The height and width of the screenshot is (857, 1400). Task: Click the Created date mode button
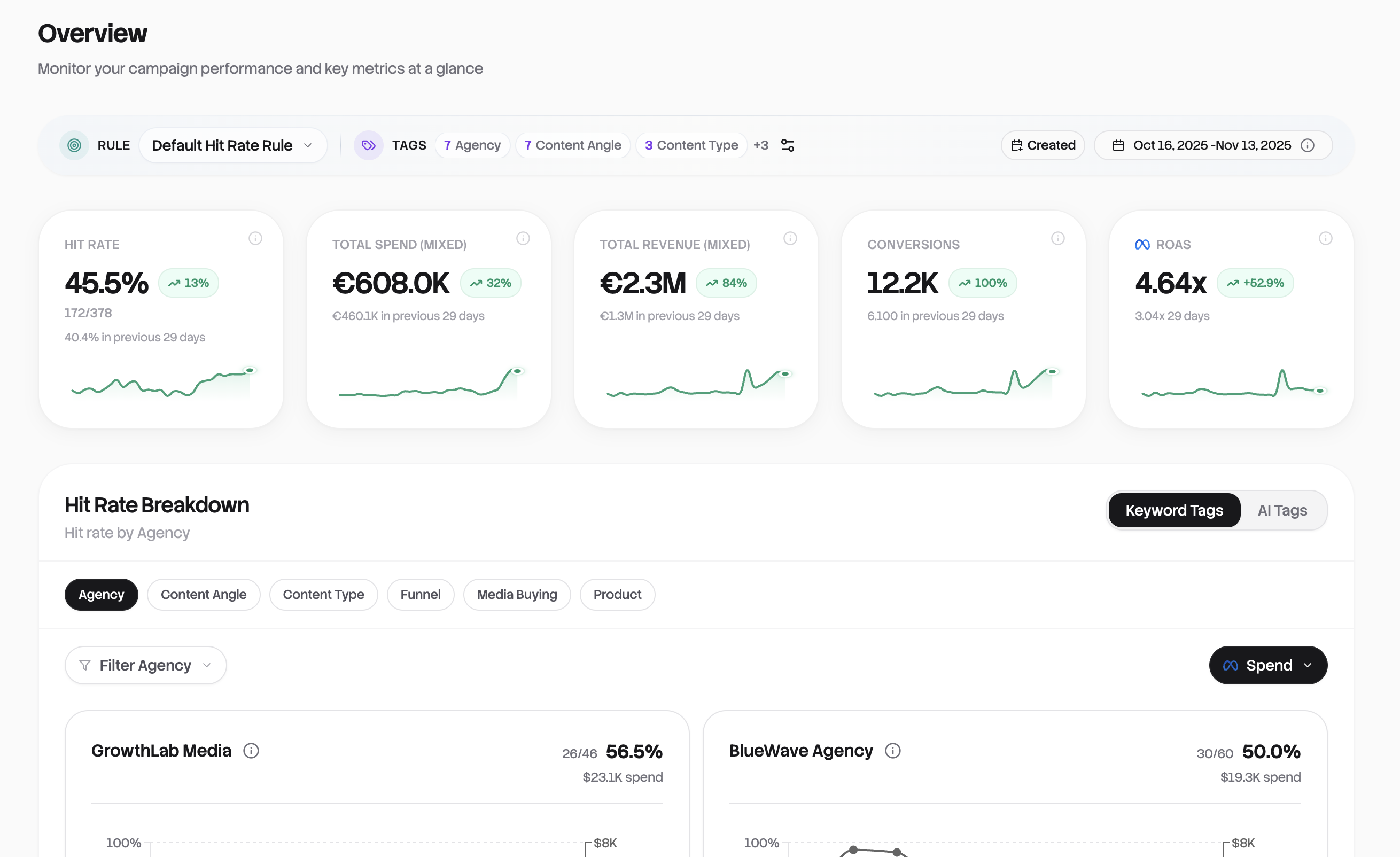click(1043, 145)
